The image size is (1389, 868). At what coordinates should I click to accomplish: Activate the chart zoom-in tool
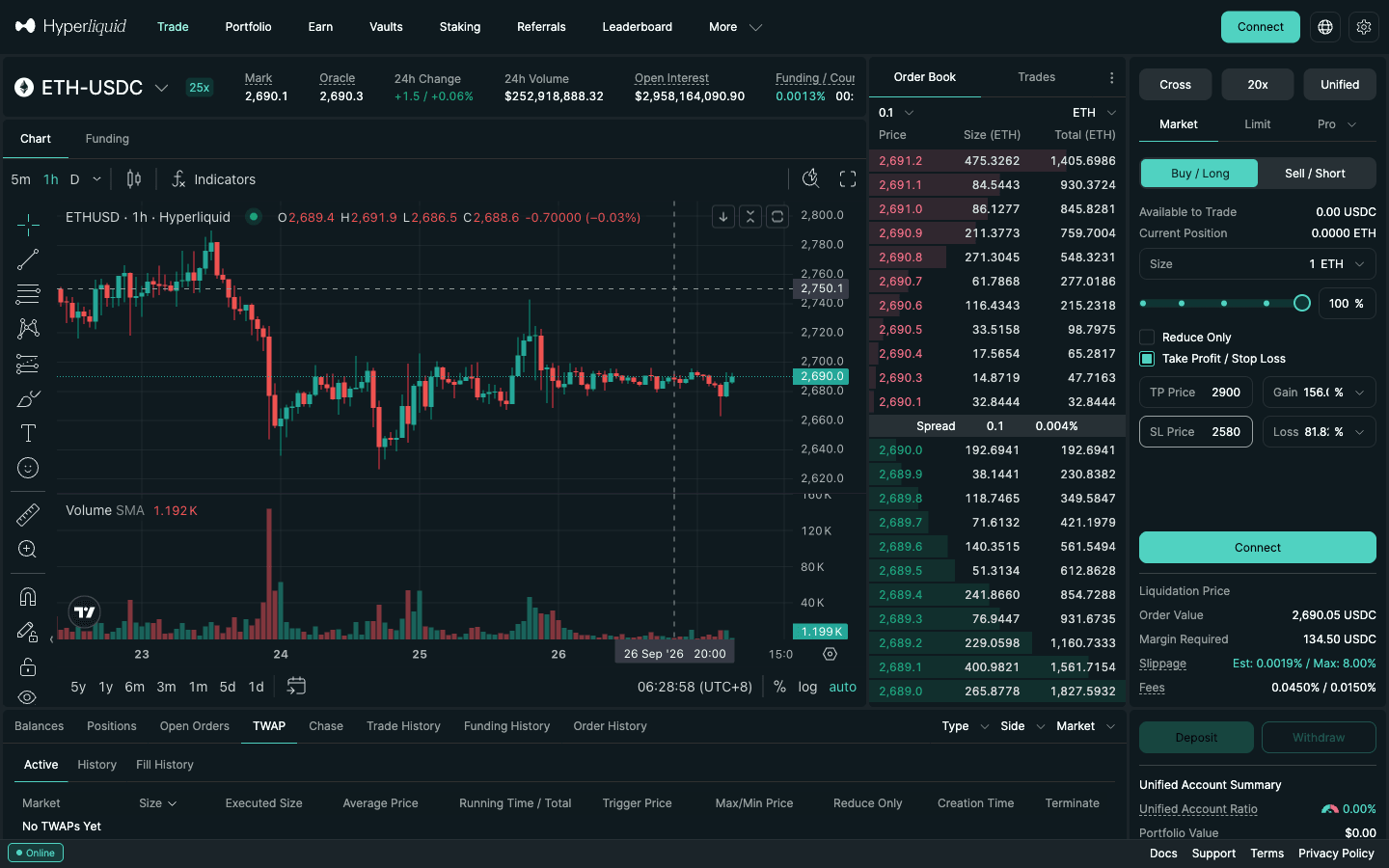point(28,549)
